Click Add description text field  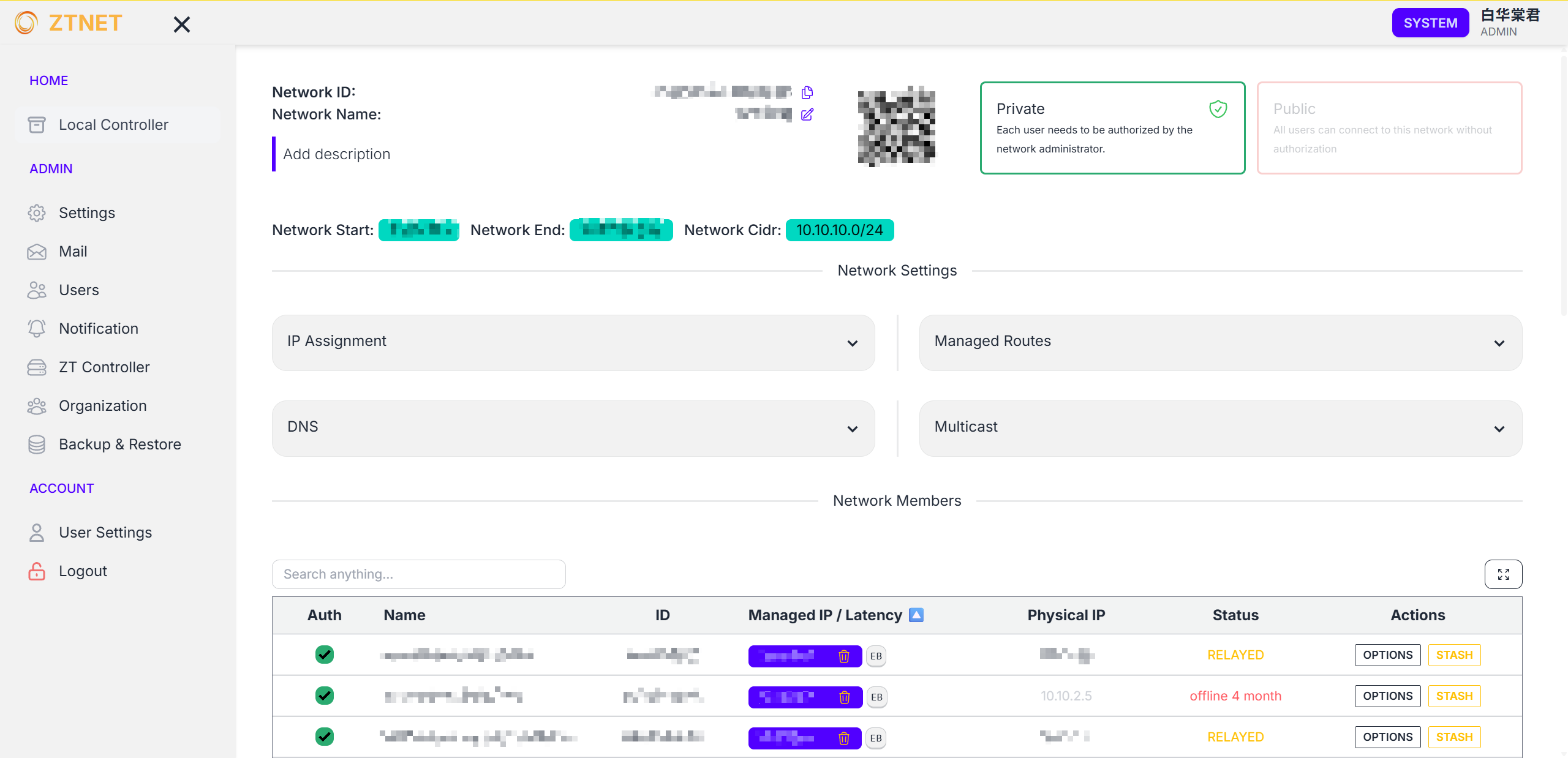336,154
